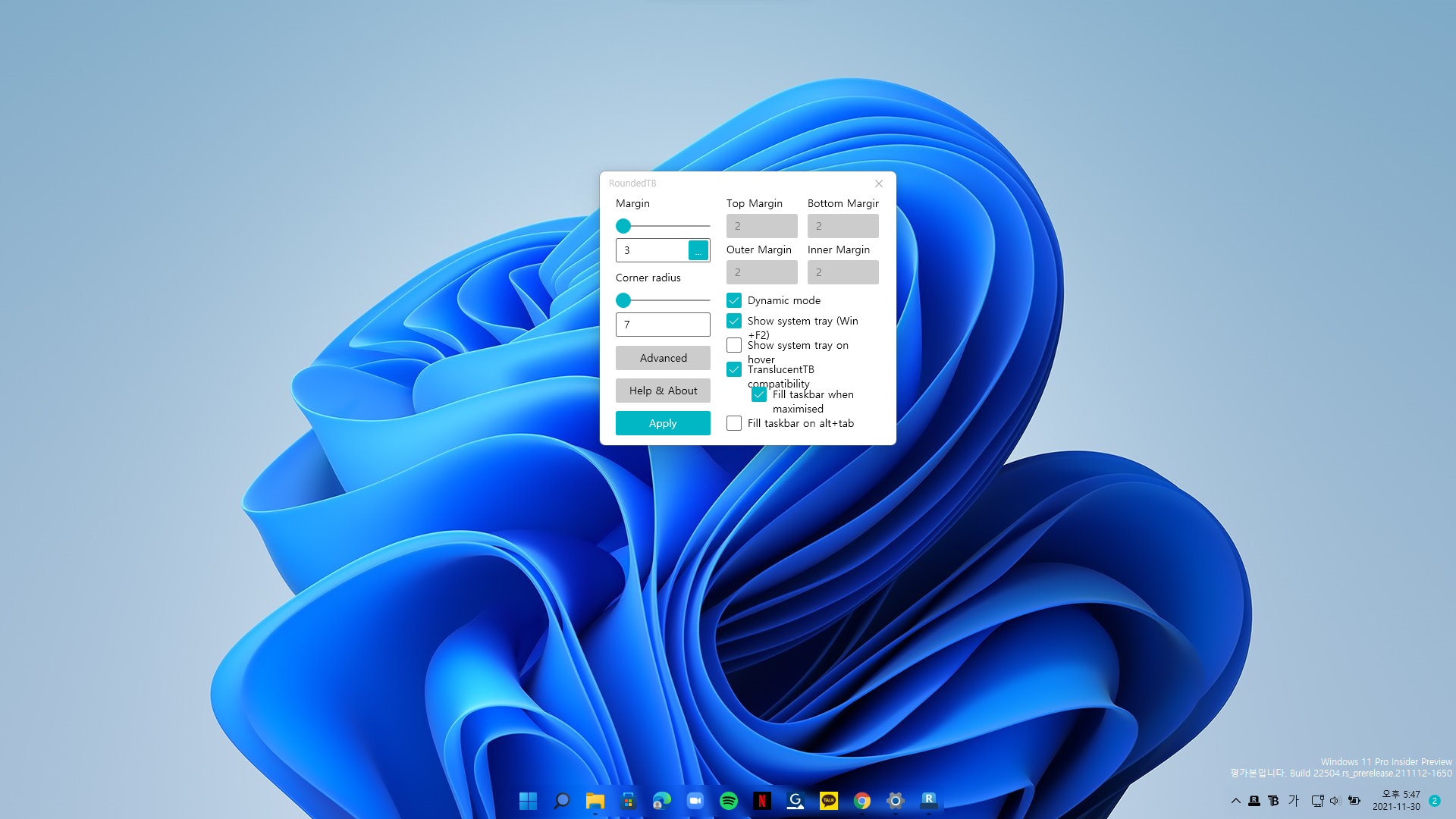Open the Advanced options

[663, 358]
